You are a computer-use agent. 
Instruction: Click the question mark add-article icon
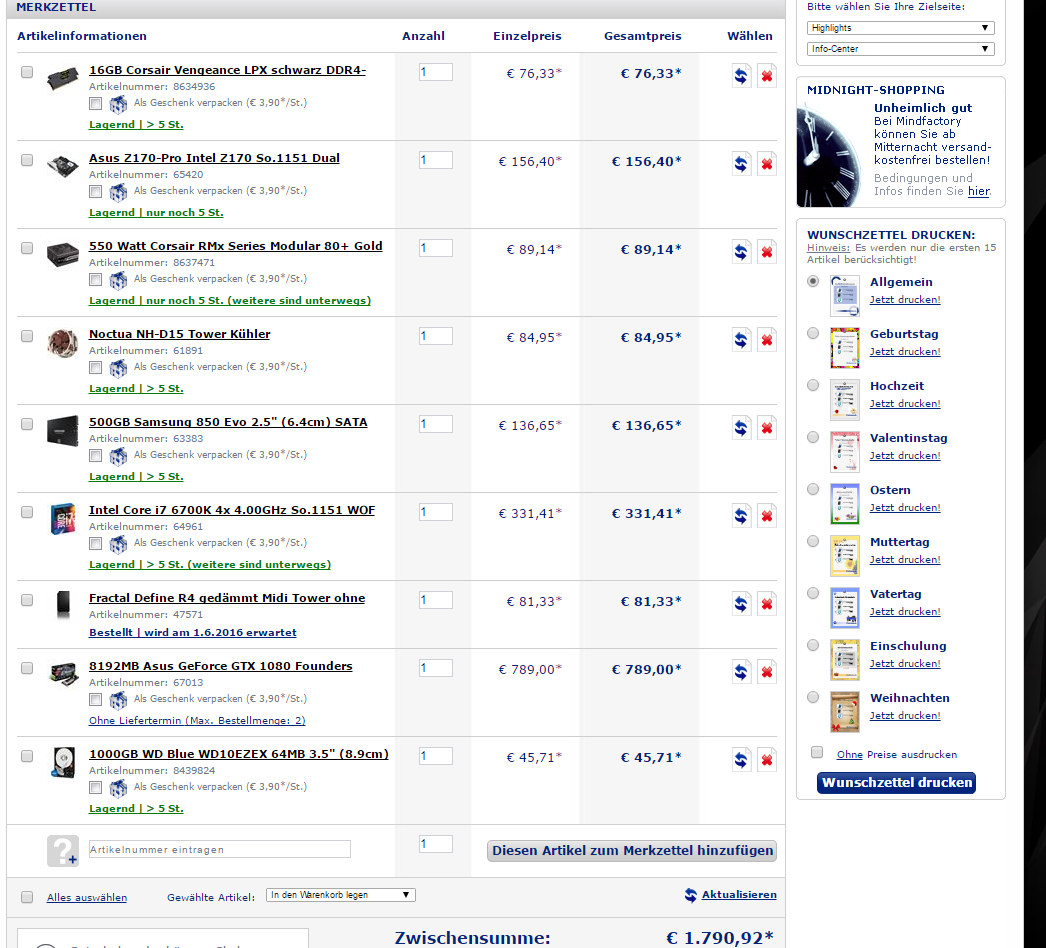[x=63, y=851]
